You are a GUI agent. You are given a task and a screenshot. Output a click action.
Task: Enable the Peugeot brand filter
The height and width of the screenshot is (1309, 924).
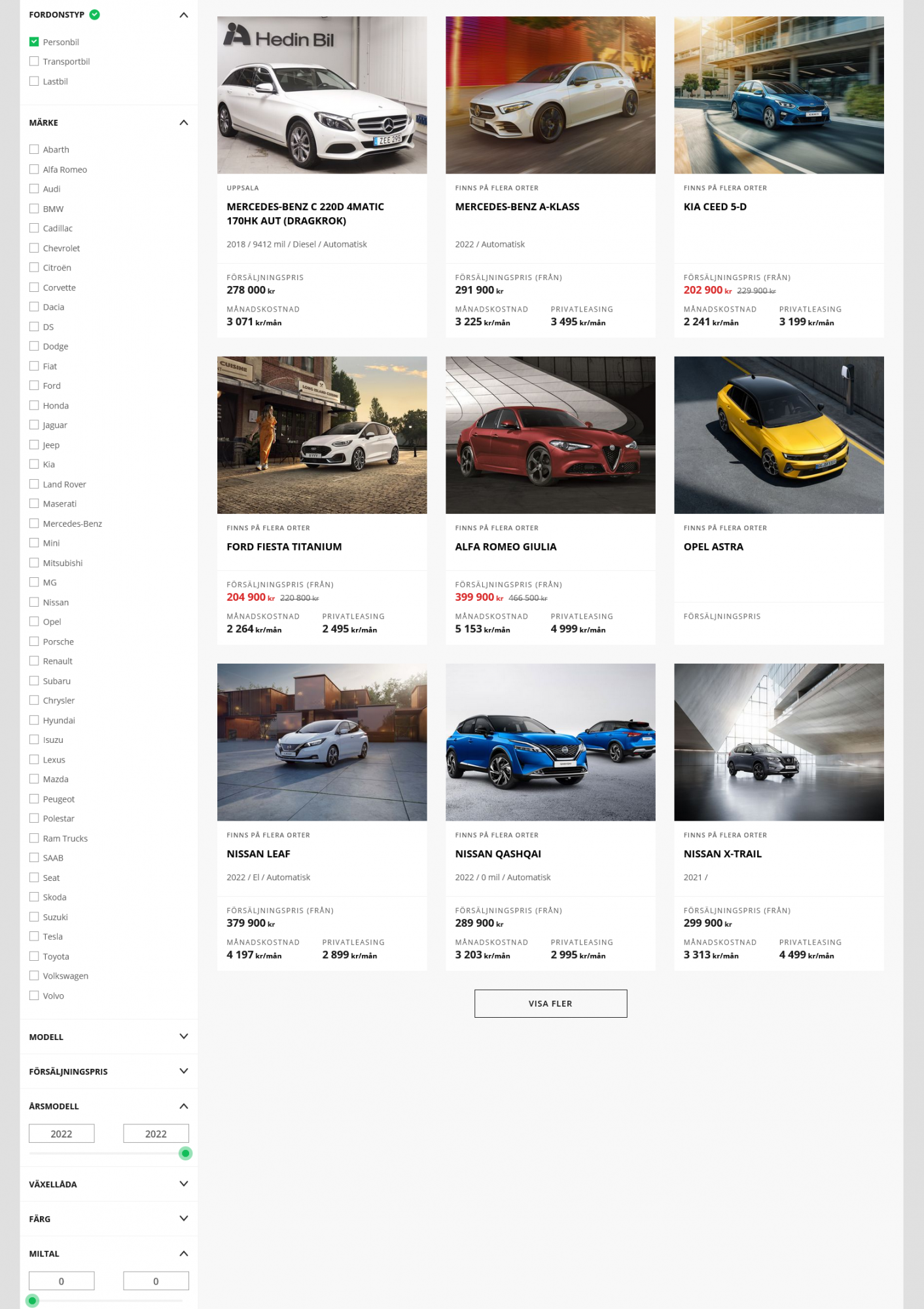pos(34,798)
